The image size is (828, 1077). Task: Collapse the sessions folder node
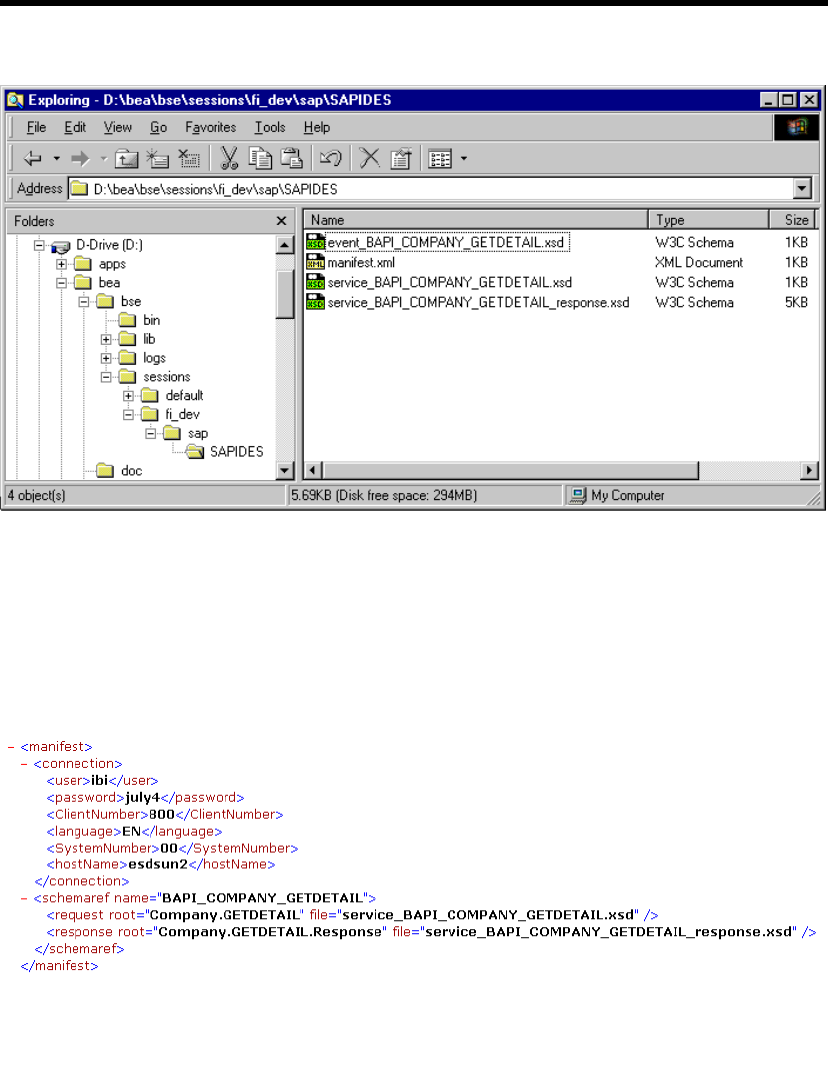[x=106, y=376]
